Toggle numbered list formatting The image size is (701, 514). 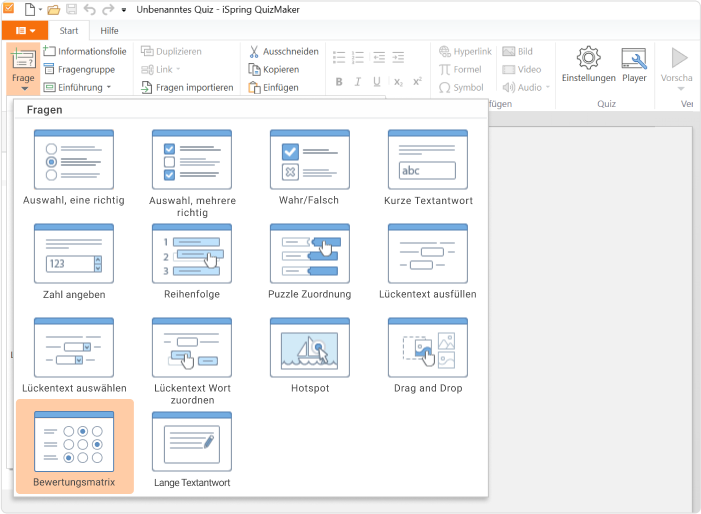tap(358, 57)
